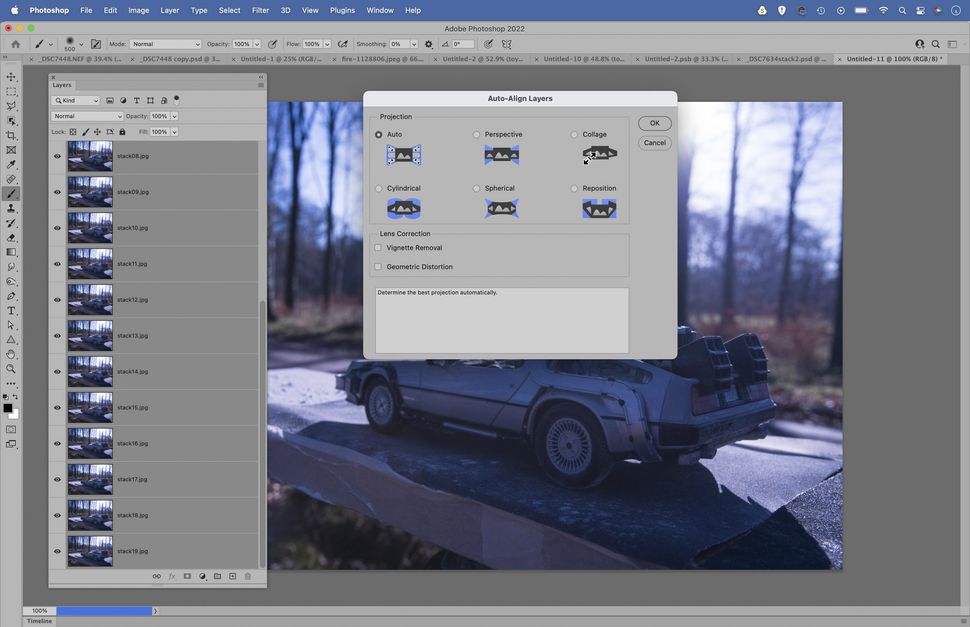Open the Filter menu
Image resolution: width=970 pixels, height=627 pixels.
coord(260,11)
